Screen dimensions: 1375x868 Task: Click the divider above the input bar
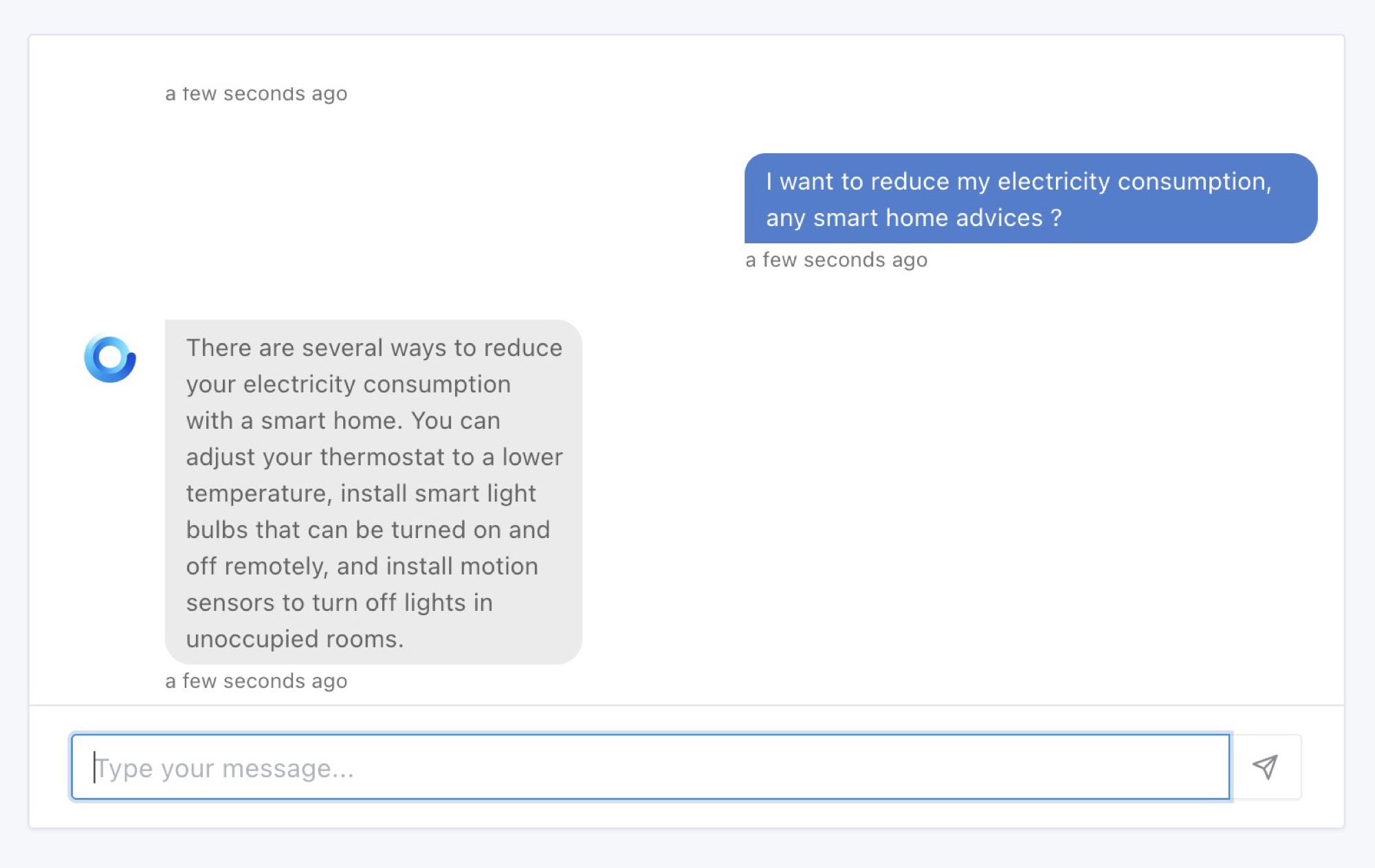click(x=687, y=704)
